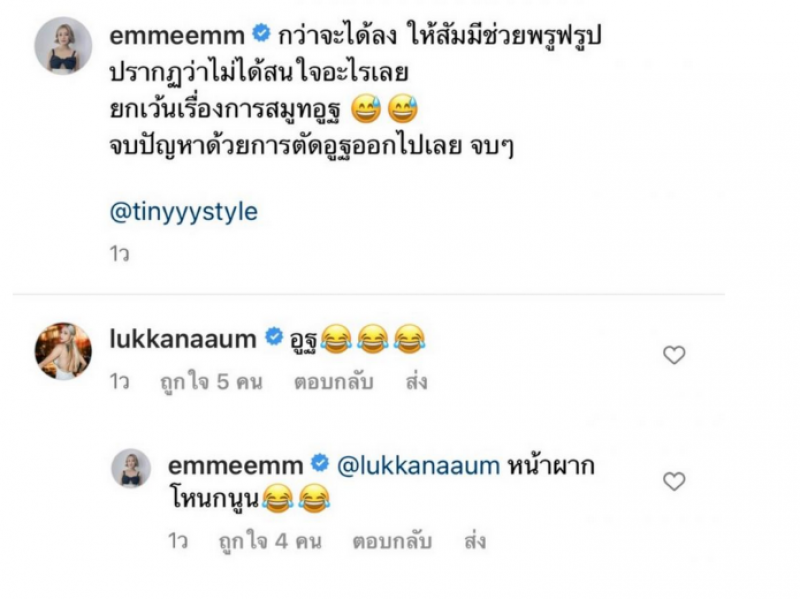Open the @tinyyystyle mention link
The width and height of the screenshot is (800, 599).
coord(184,212)
